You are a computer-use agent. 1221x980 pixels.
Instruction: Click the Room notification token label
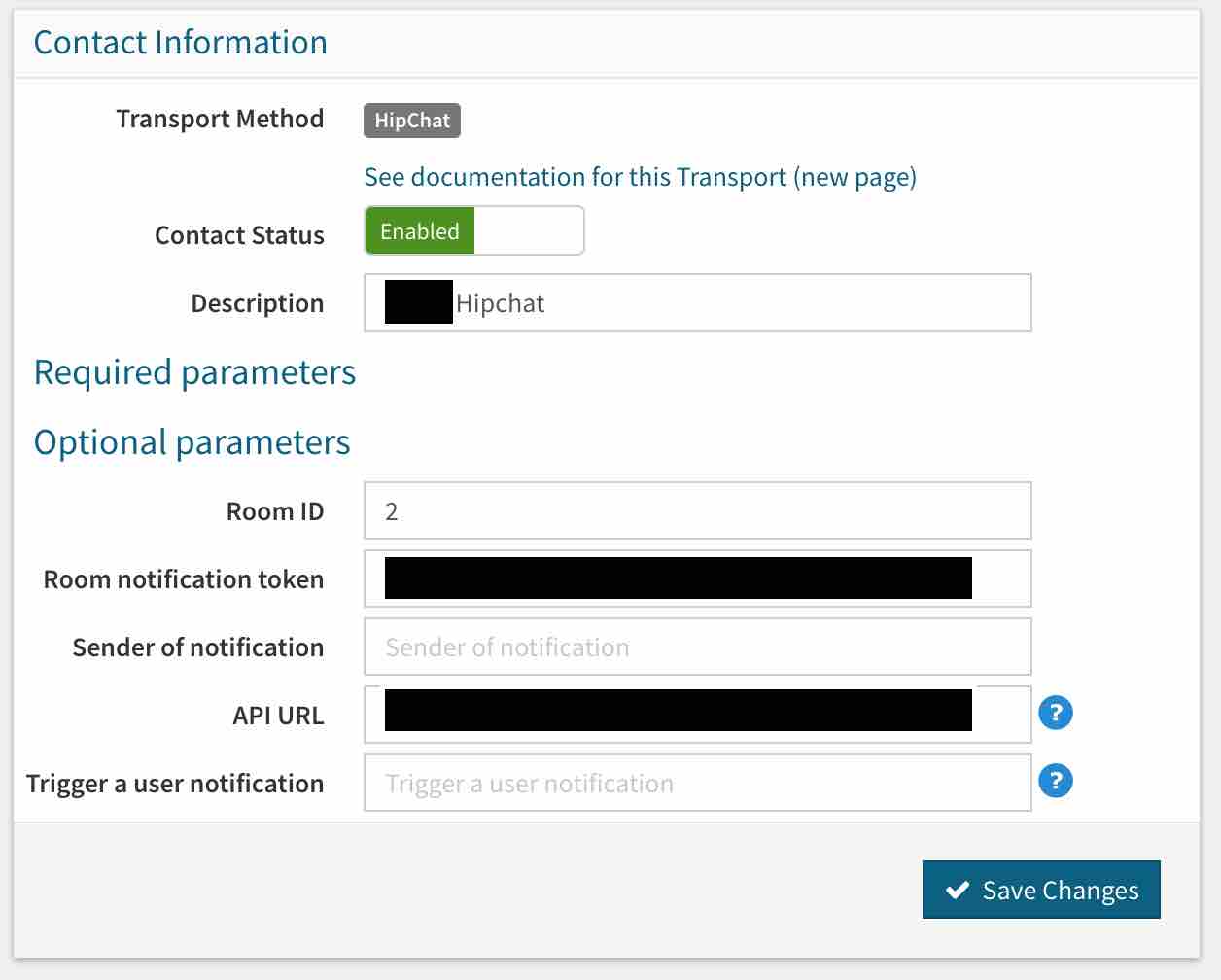184,579
